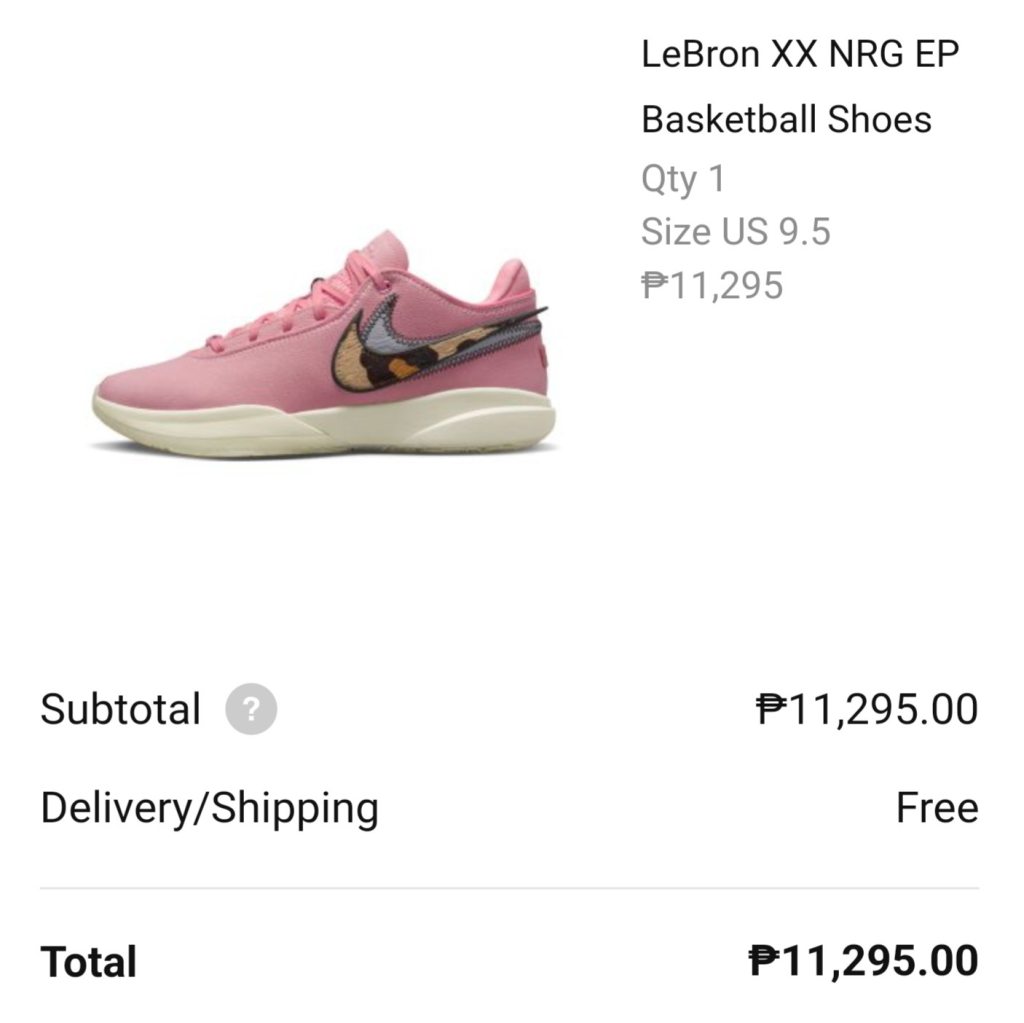Click the heel pull tab of the shoe
This screenshot has height=1023, width=1024.
512,278
